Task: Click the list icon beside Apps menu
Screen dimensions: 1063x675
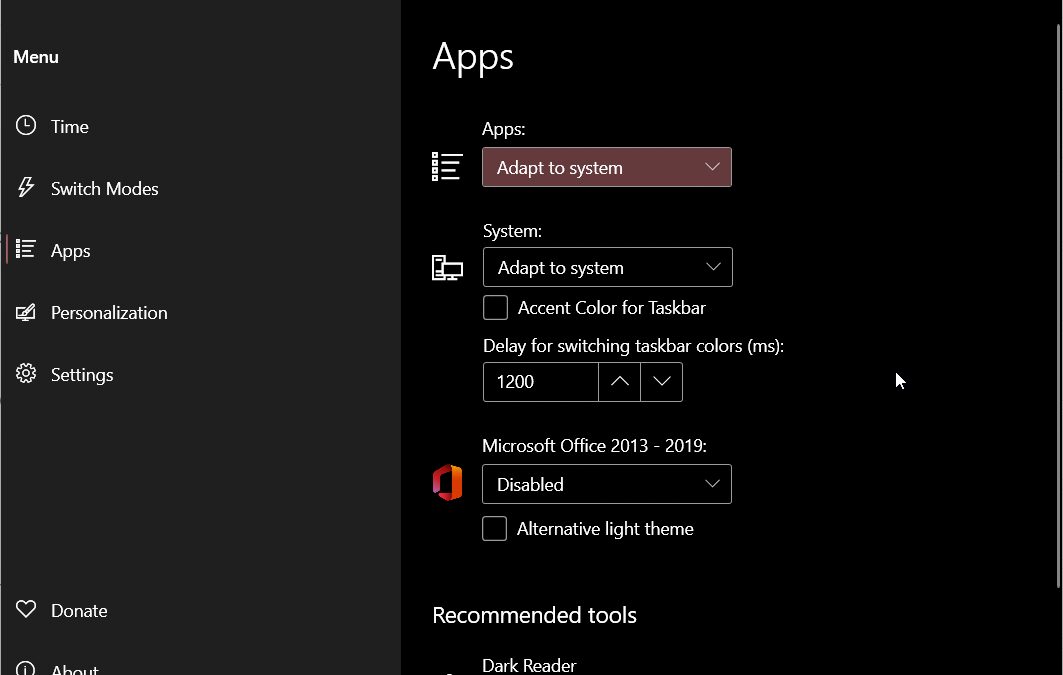Action: click(26, 250)
